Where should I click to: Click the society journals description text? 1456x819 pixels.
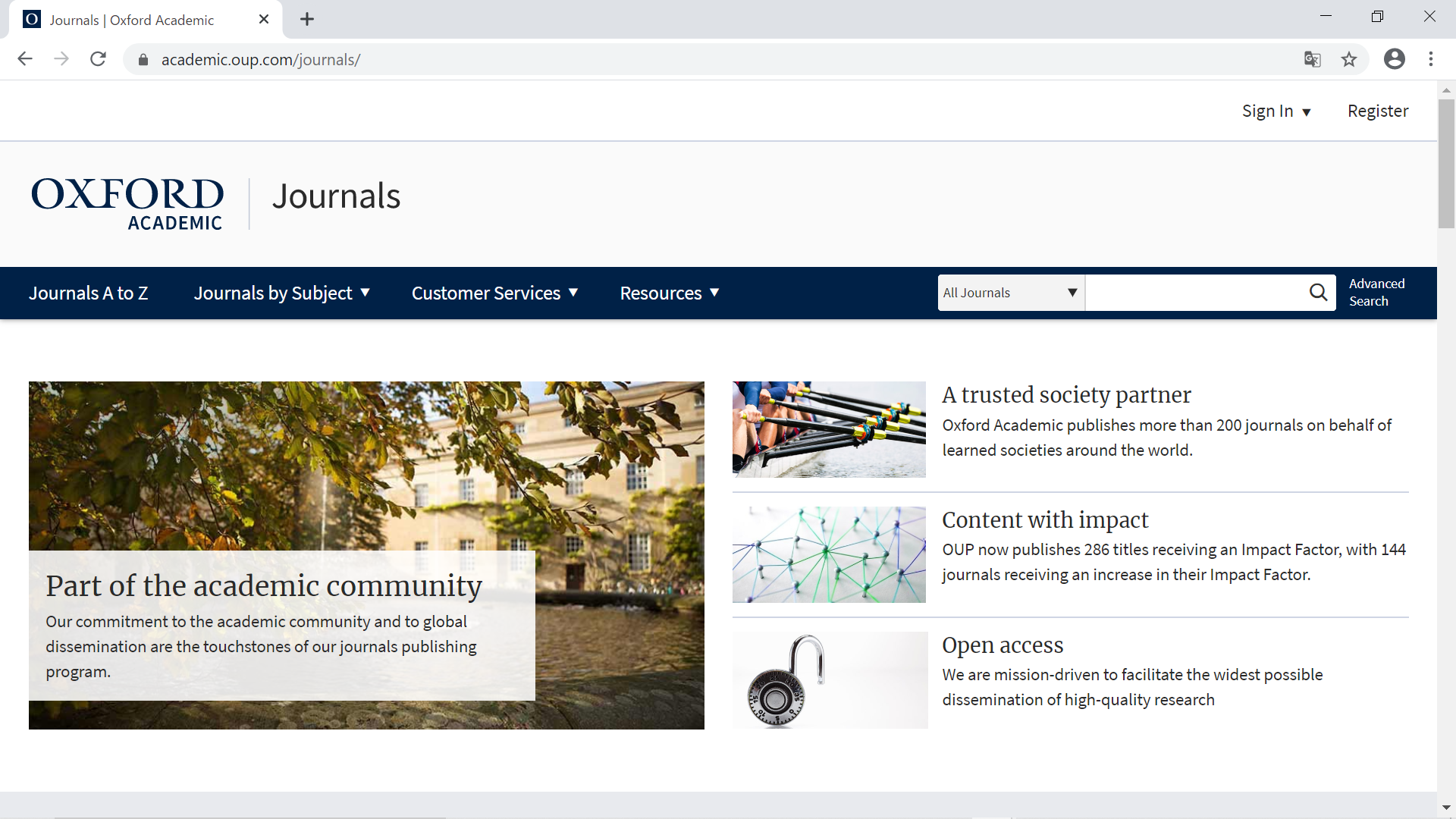(x=1166, y=438)
